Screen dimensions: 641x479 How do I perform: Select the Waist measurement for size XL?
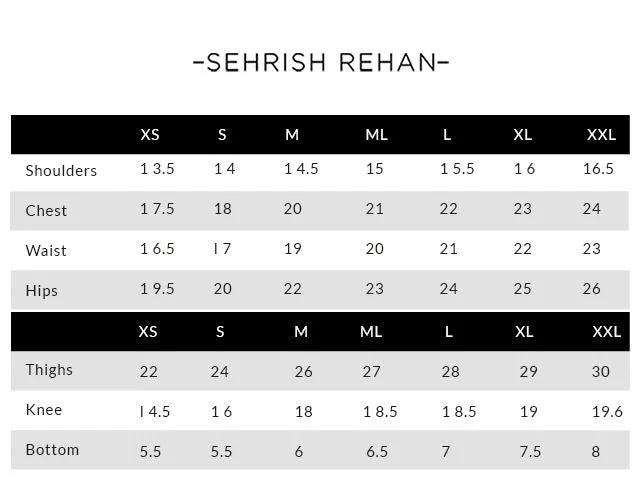[x=523, y=249]
